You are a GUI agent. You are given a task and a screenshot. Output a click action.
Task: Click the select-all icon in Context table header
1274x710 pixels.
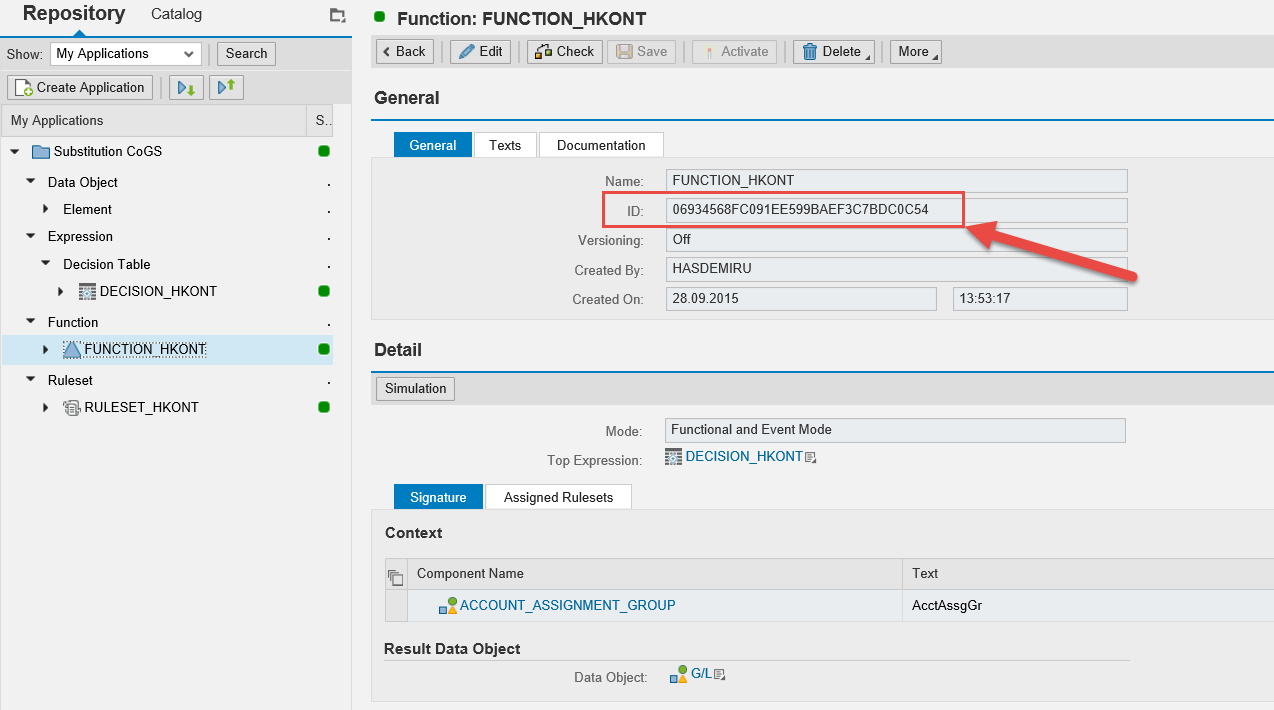(x=395, y=575)
